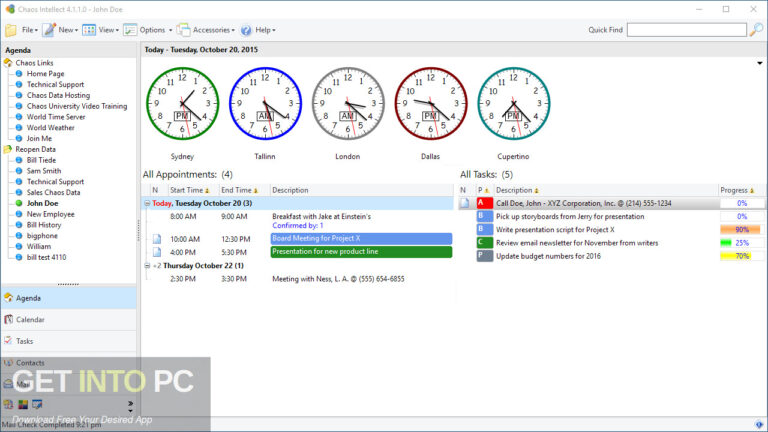Open World Weather link

click(x=50, y=127)
